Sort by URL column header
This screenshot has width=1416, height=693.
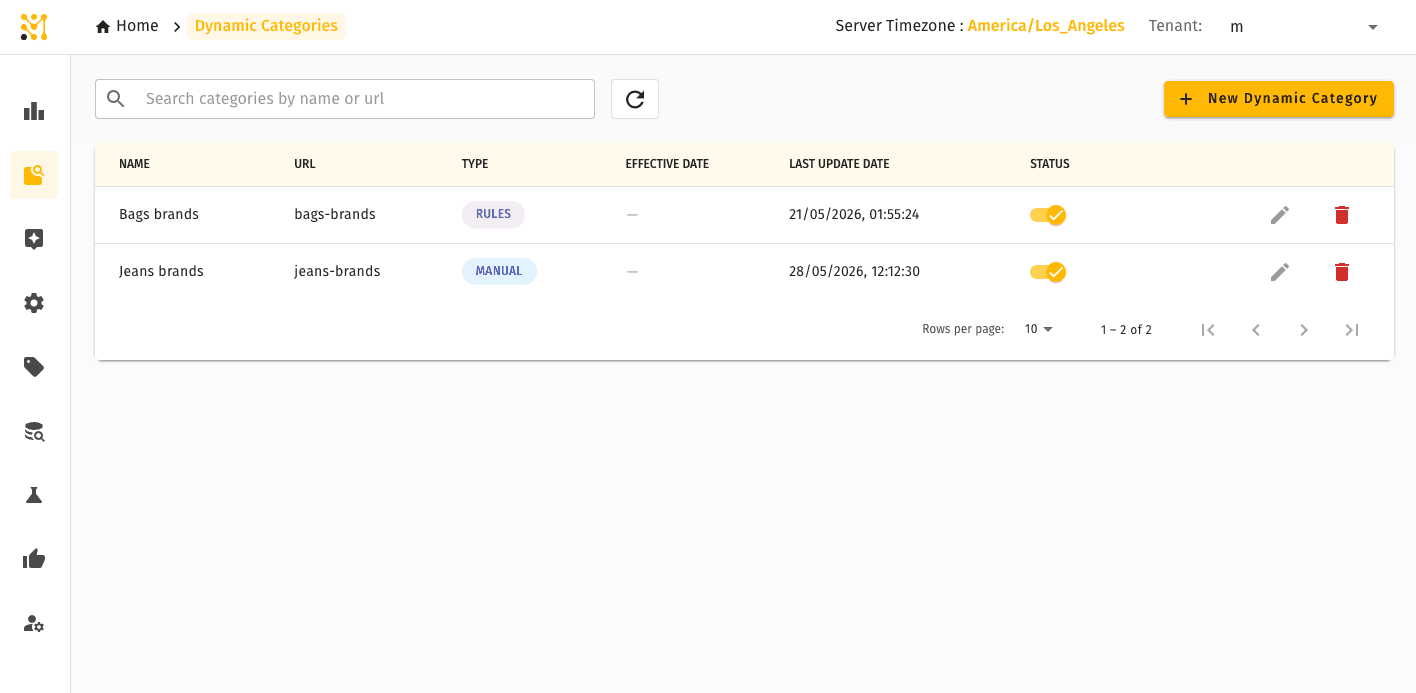(x=305, y=164)
